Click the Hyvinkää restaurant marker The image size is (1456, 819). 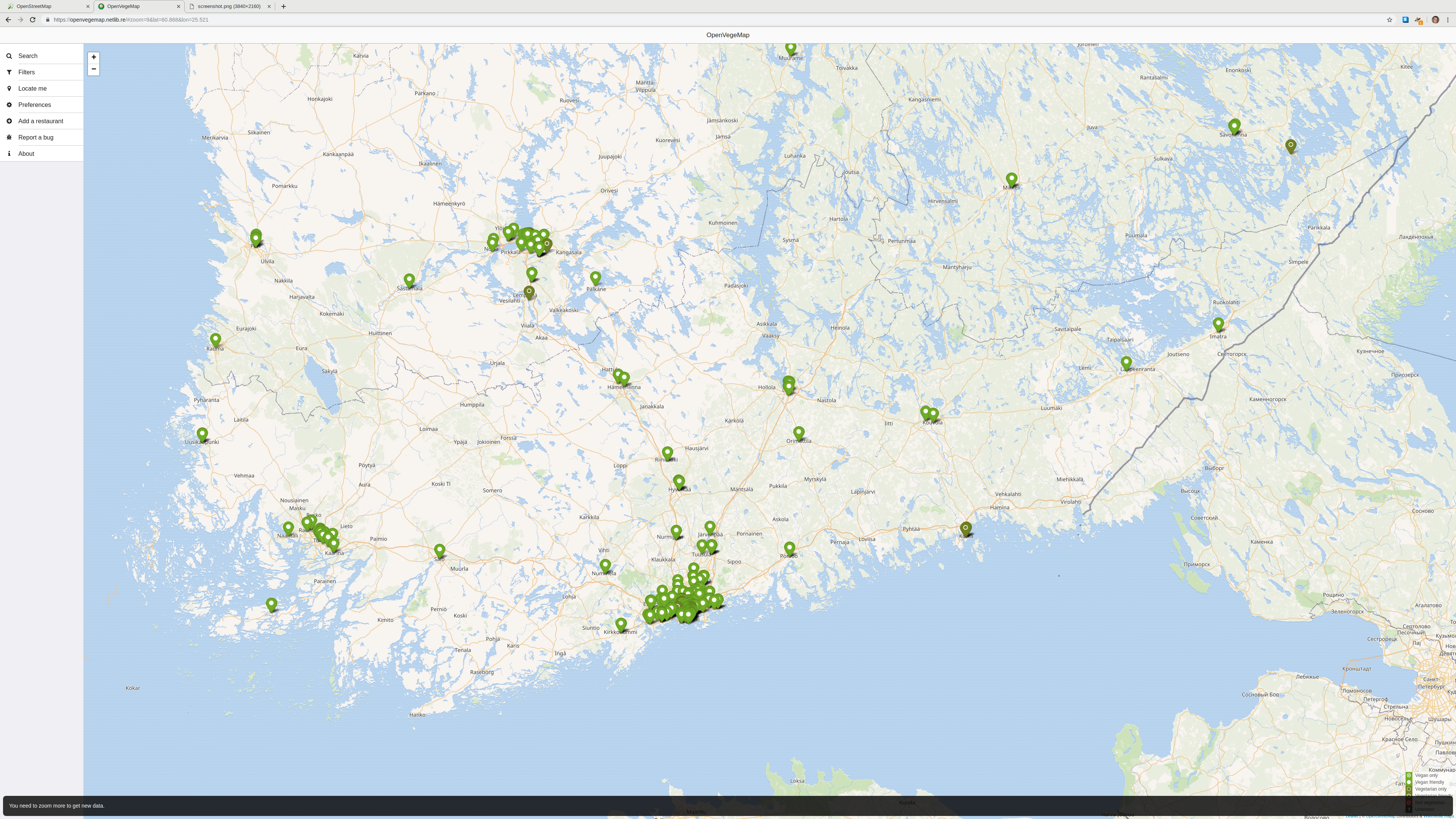679,482
